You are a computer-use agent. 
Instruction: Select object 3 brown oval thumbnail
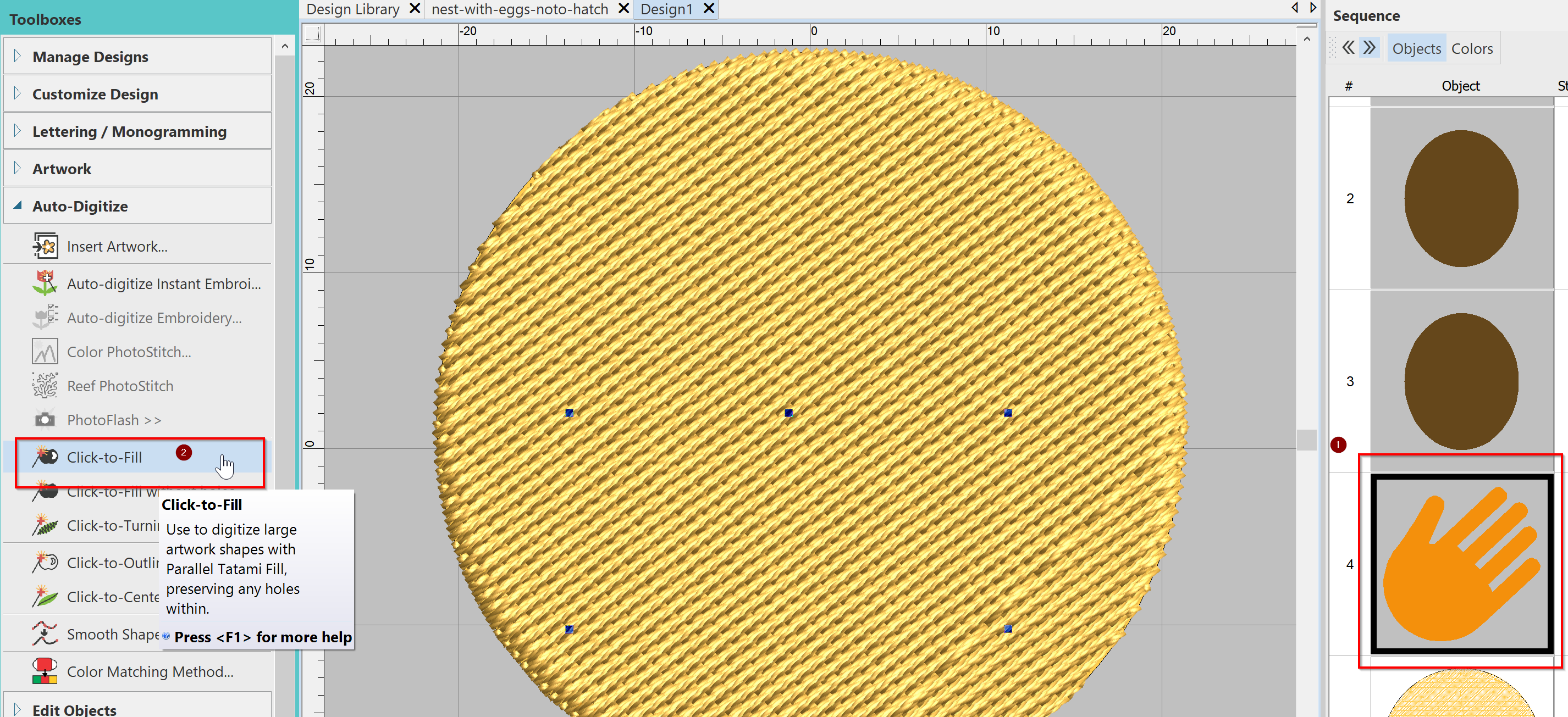tap(1461, 381)
